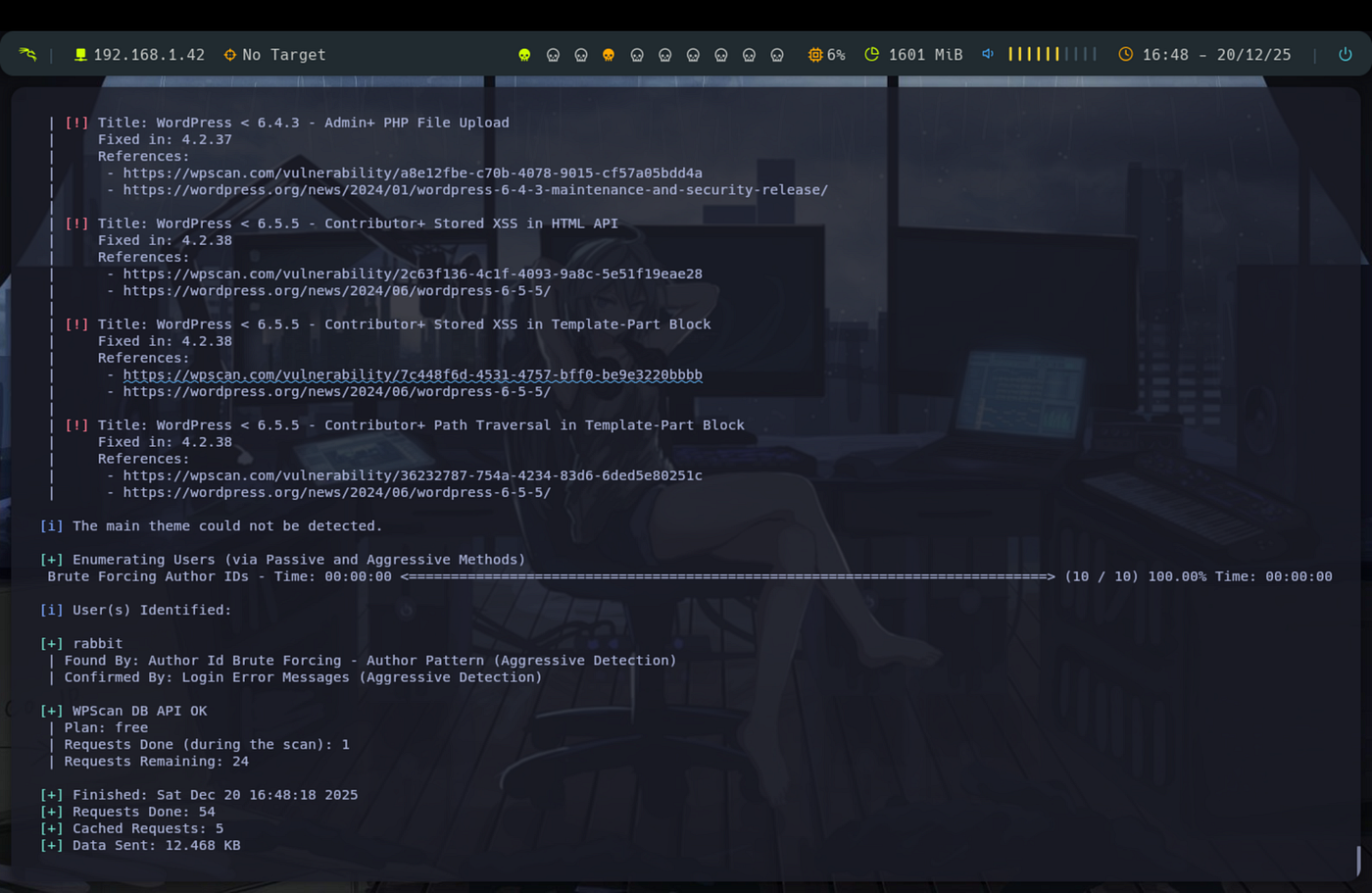Switch to the ninth skull workspace
Viewport: 1372px width, 893px height.
pyautogui.click(x=749, y=55)
